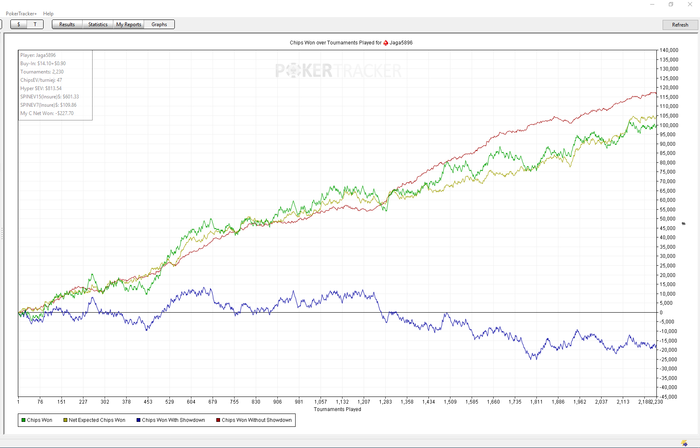Click the 'Chips Won Without Showdown' legend label
The height and width of the screenshot is (448, 700).
click(257, 420)
